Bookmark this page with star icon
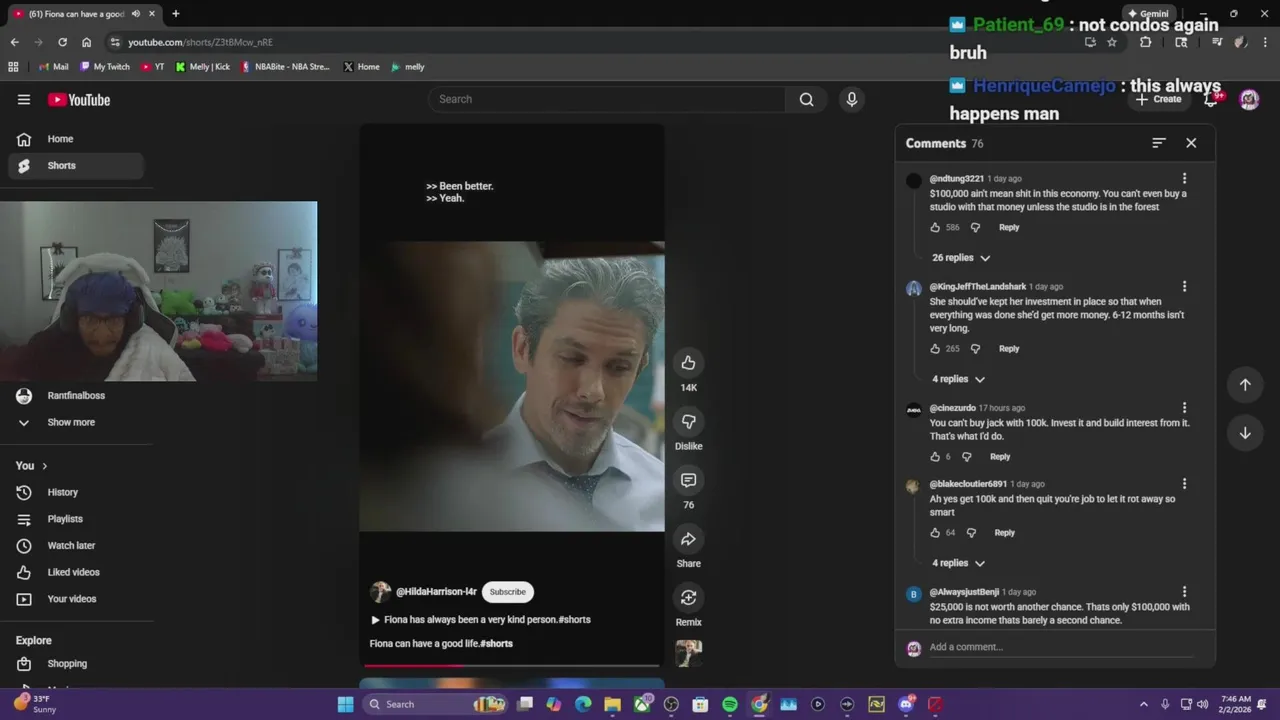Screen dimensions: 1280x720 (x=1112, y=42)
